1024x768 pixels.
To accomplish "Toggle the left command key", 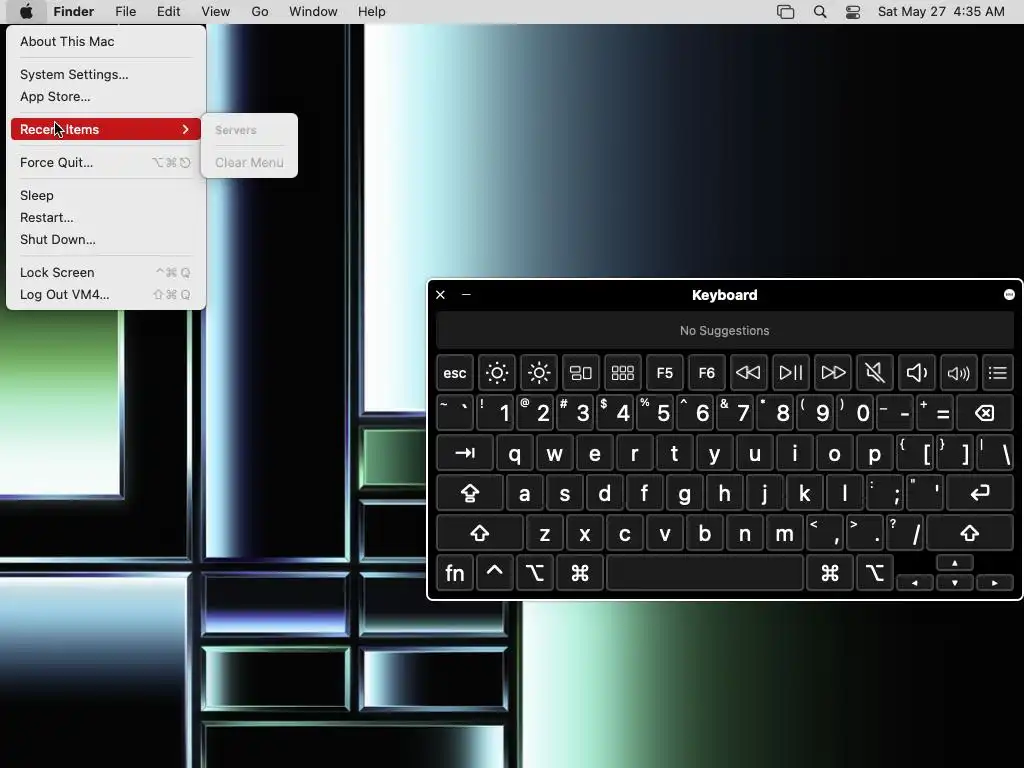I will pyautogui.click(x=579, y=573).
